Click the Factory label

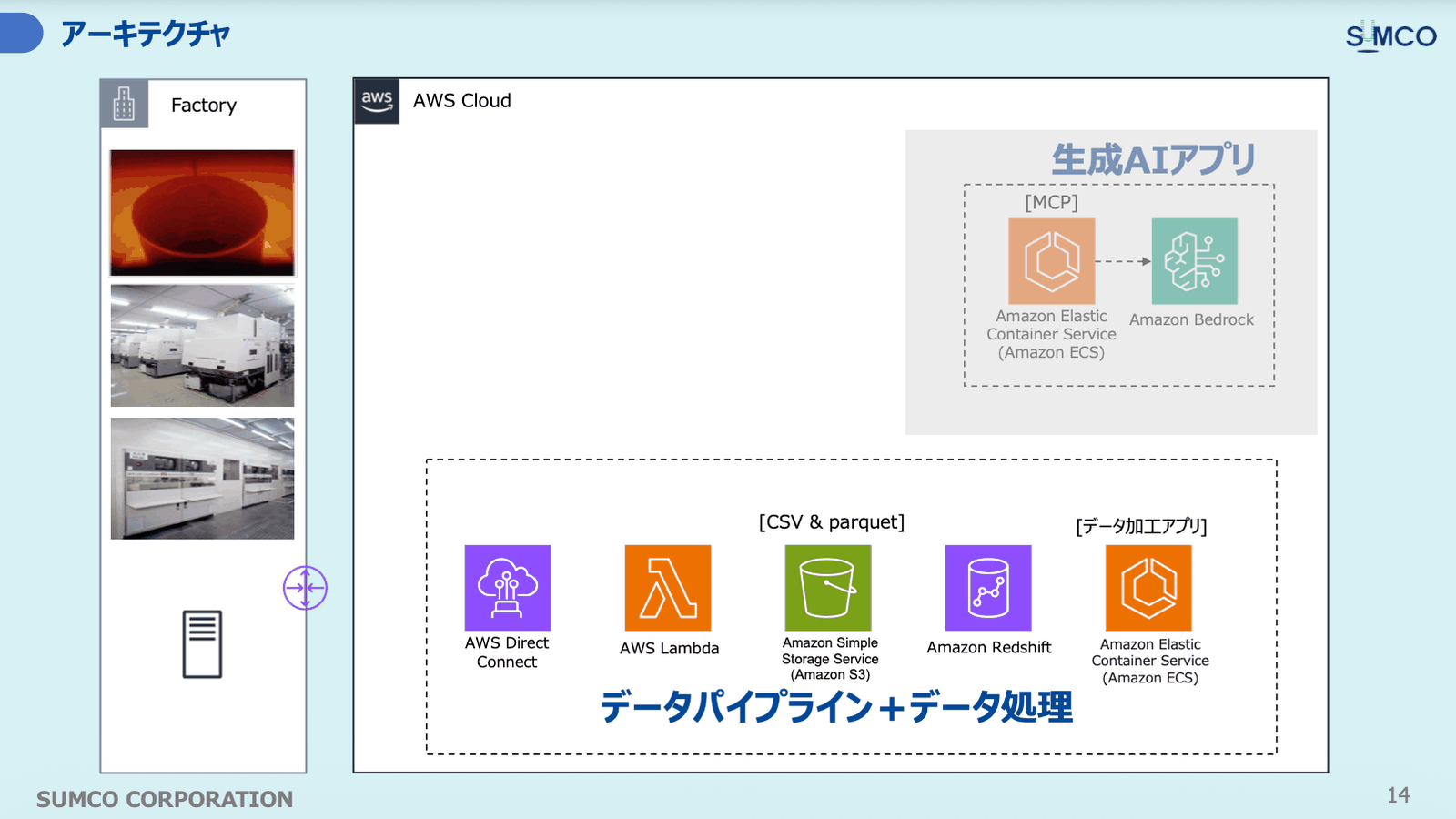[204, 106]
